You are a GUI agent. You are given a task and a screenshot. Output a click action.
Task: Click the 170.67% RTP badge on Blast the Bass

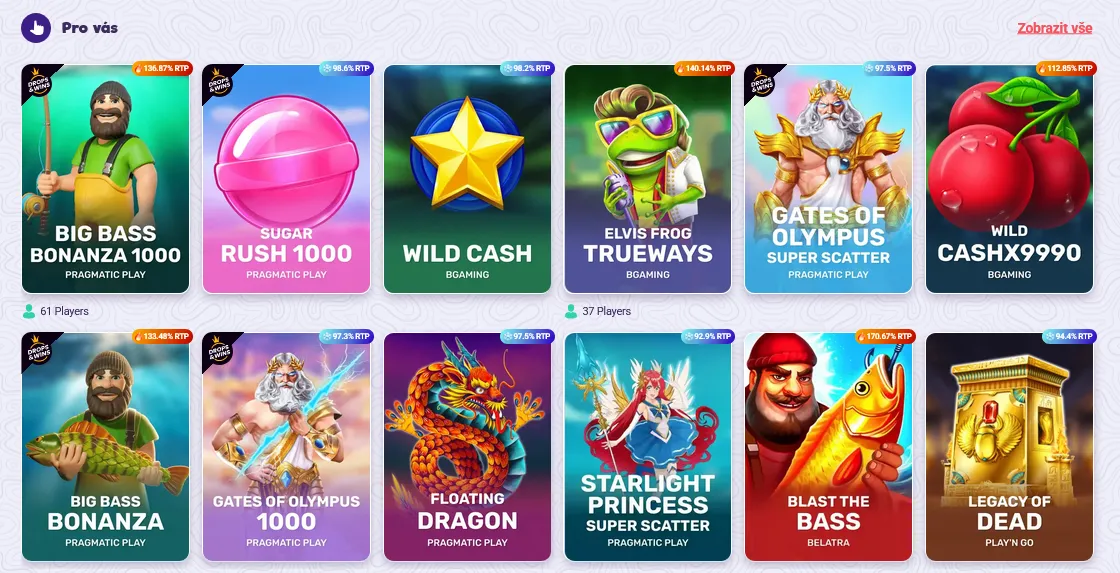(x=886, y=336)
